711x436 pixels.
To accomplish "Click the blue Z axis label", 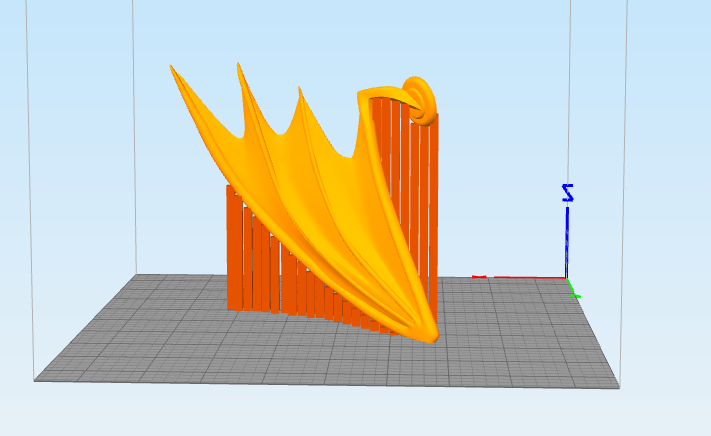I will tap(568, 193).
